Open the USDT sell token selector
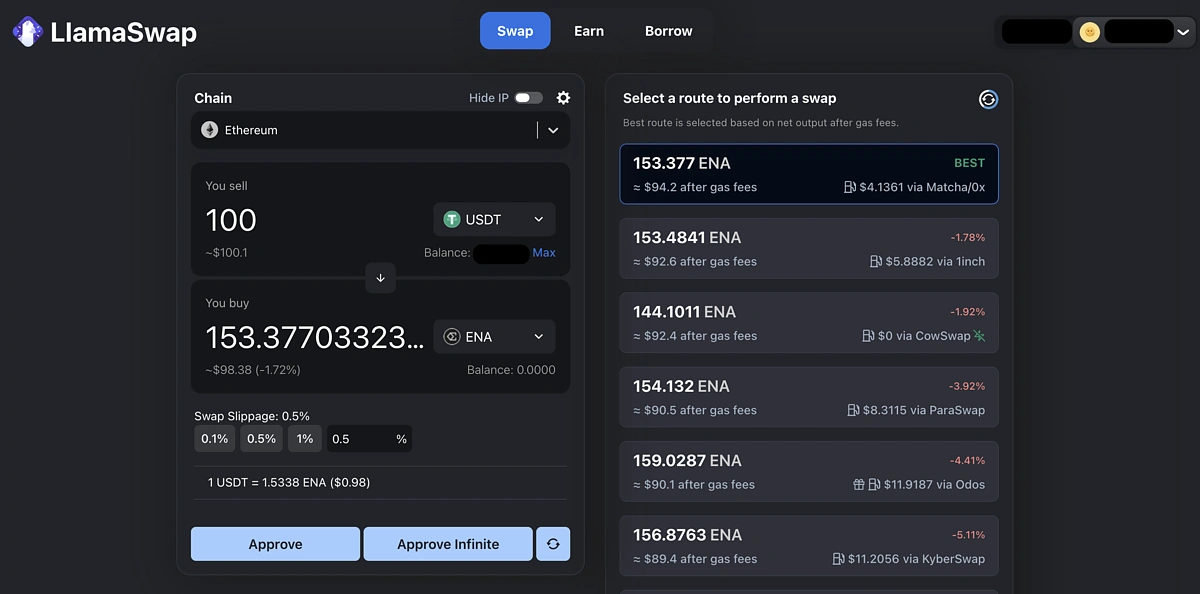The image size is (1200, 594). (494, 219)
